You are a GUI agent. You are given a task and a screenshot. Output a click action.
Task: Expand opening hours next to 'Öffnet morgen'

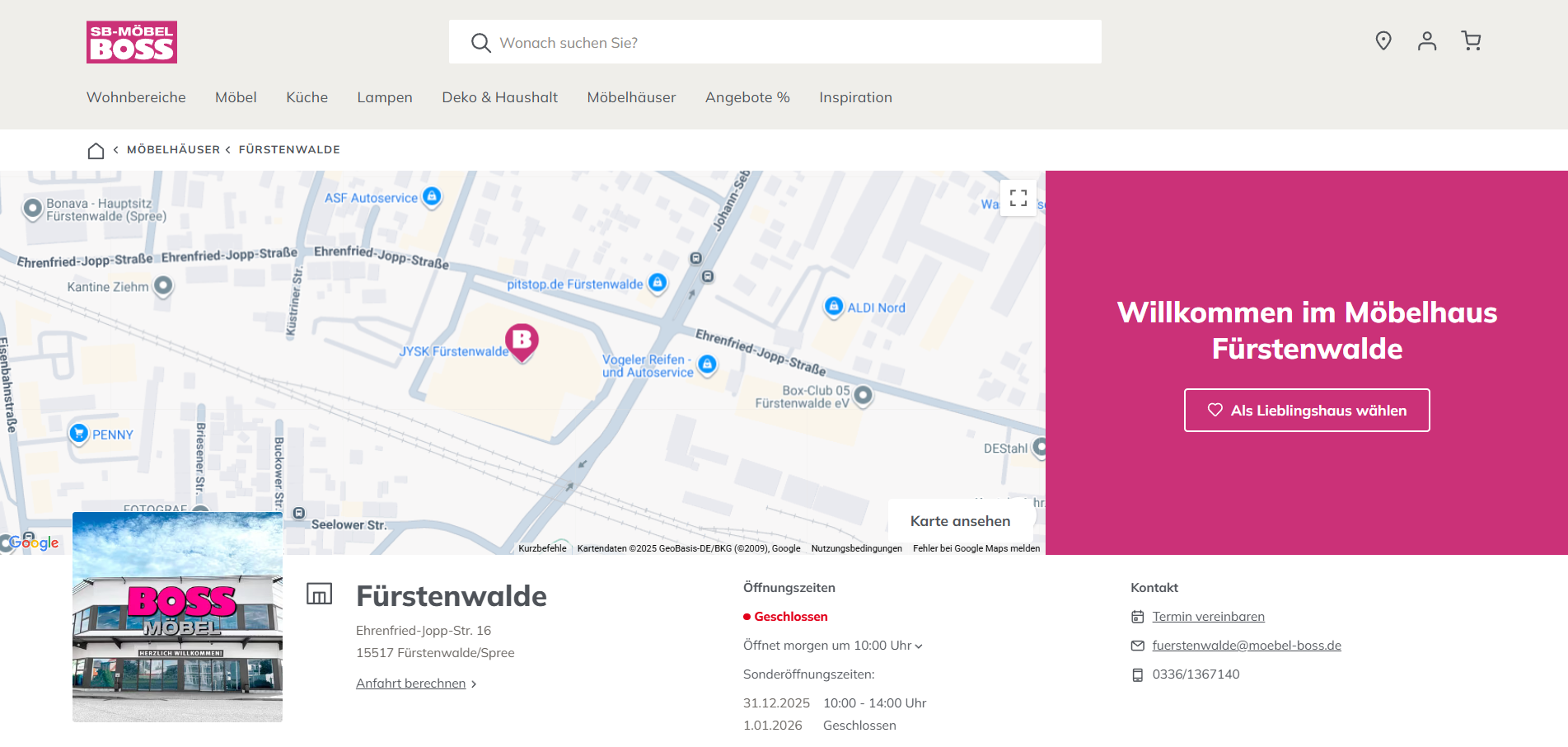pyautogui.click(x=919, y=646)
